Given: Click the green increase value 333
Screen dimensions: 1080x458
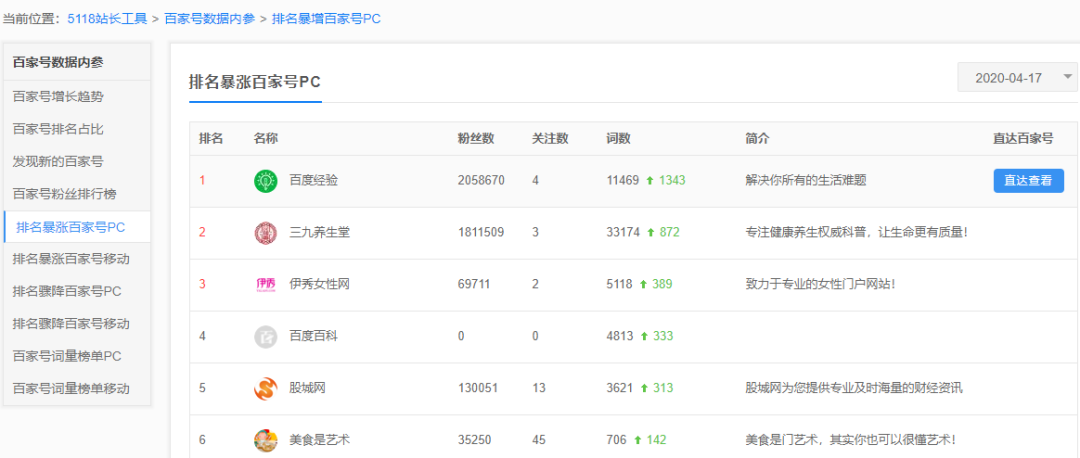Looking at the screenshot, I should coord(663,336).
